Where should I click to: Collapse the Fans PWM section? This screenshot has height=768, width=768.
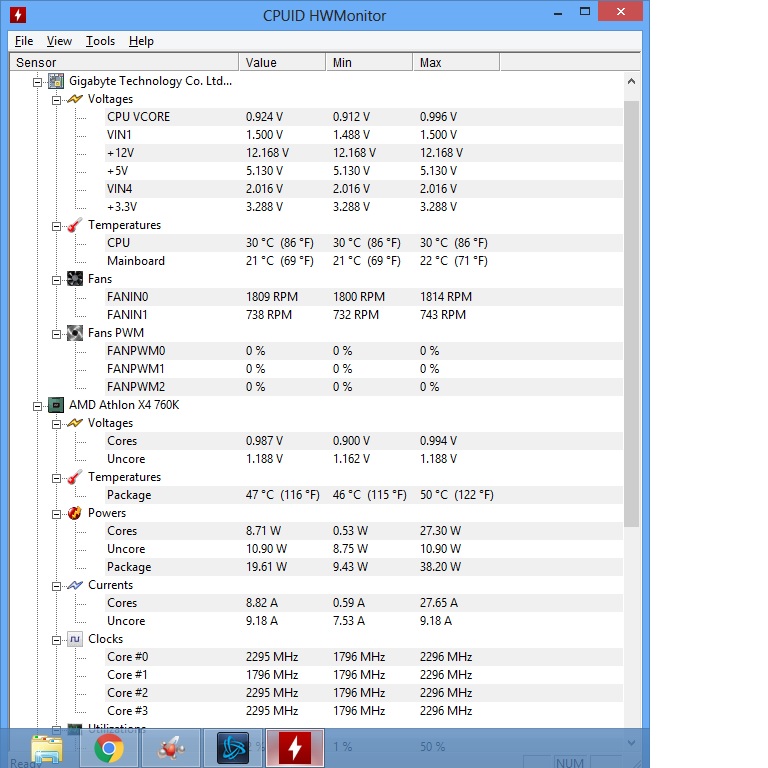56,335
